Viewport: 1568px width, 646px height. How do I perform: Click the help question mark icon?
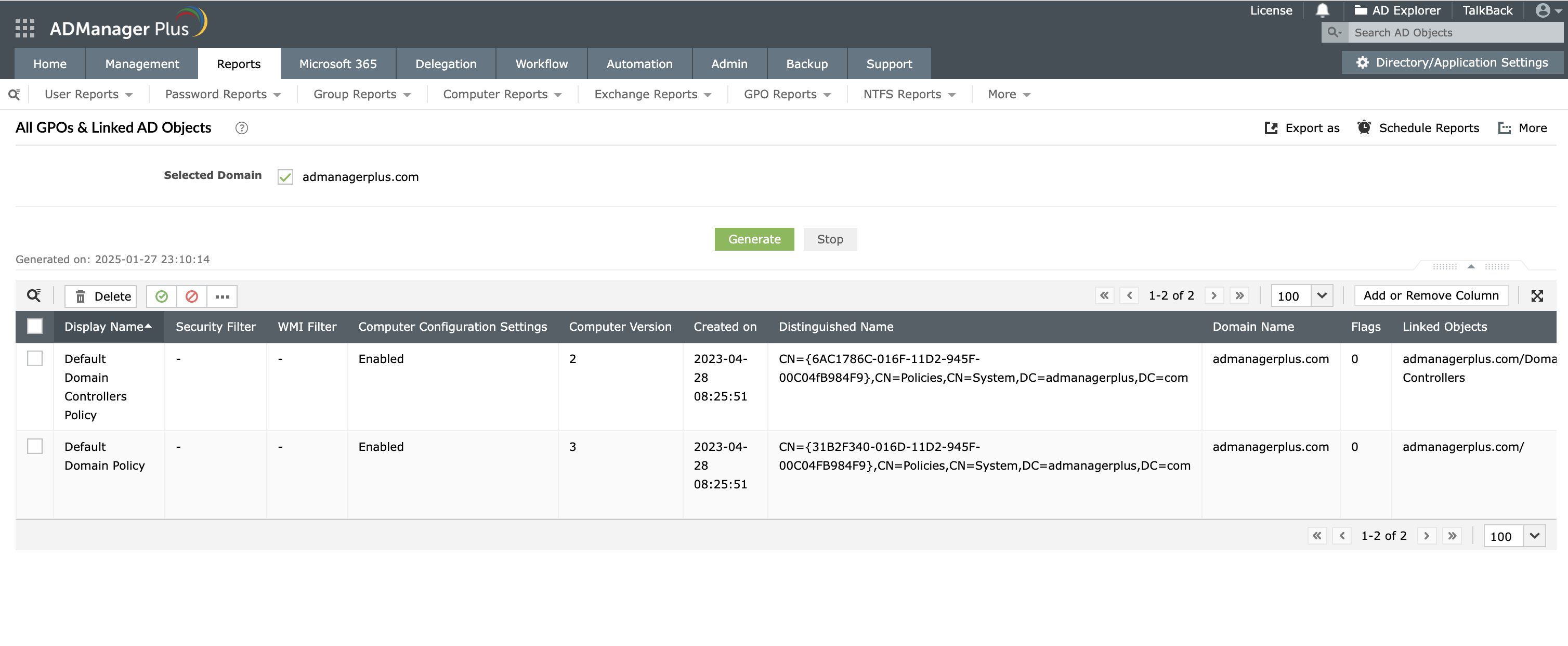[x=242, y=128]
